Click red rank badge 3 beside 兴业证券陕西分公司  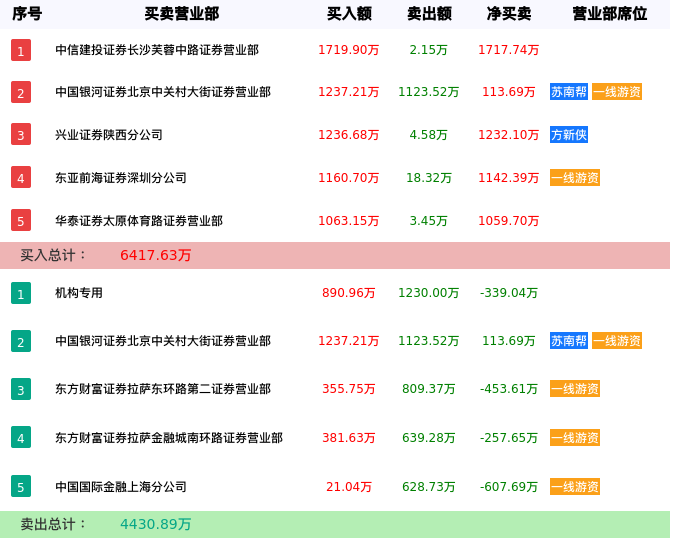click(x=21, y=134)
